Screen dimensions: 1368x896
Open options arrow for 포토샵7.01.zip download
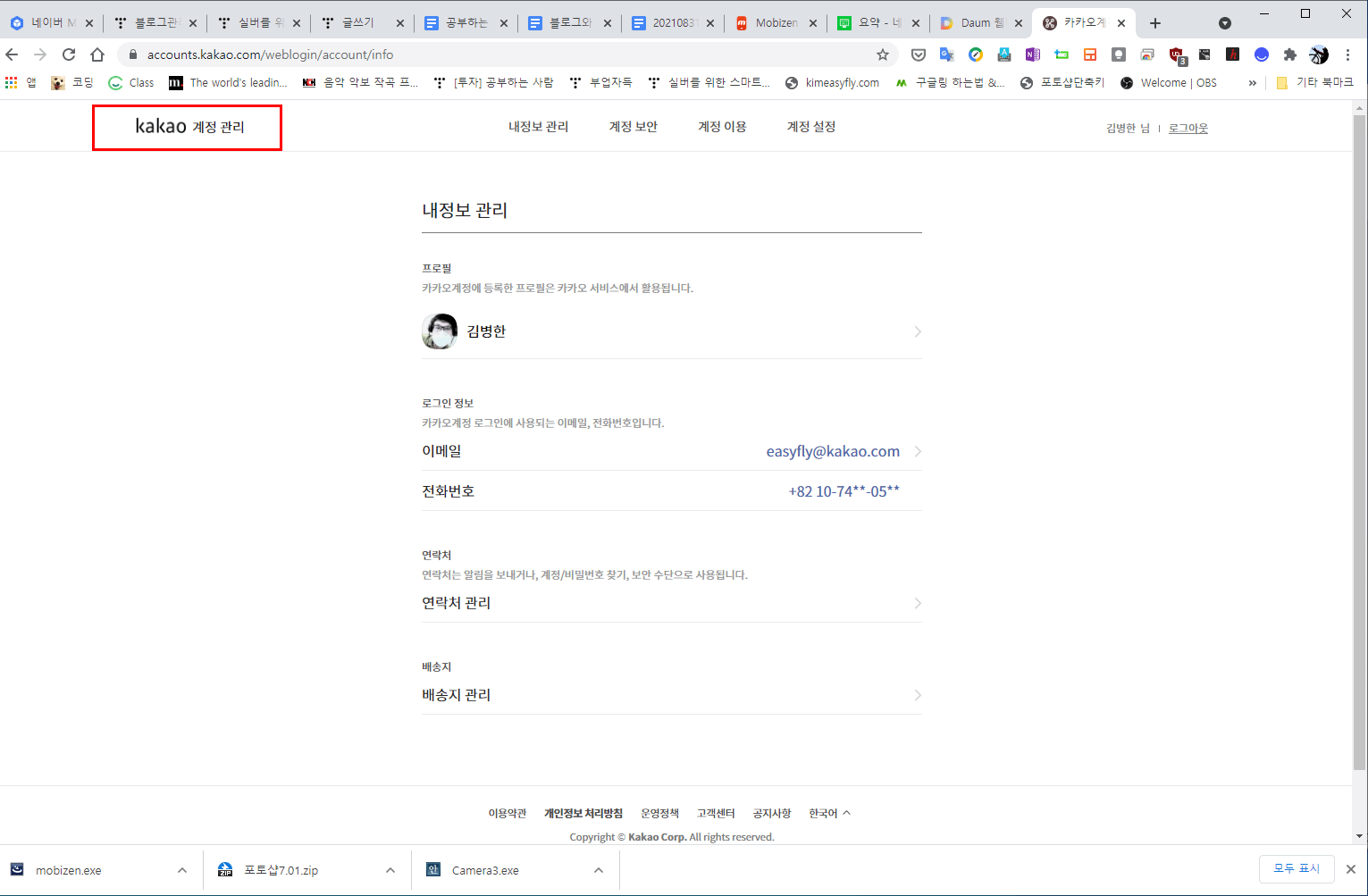[390, 870]
